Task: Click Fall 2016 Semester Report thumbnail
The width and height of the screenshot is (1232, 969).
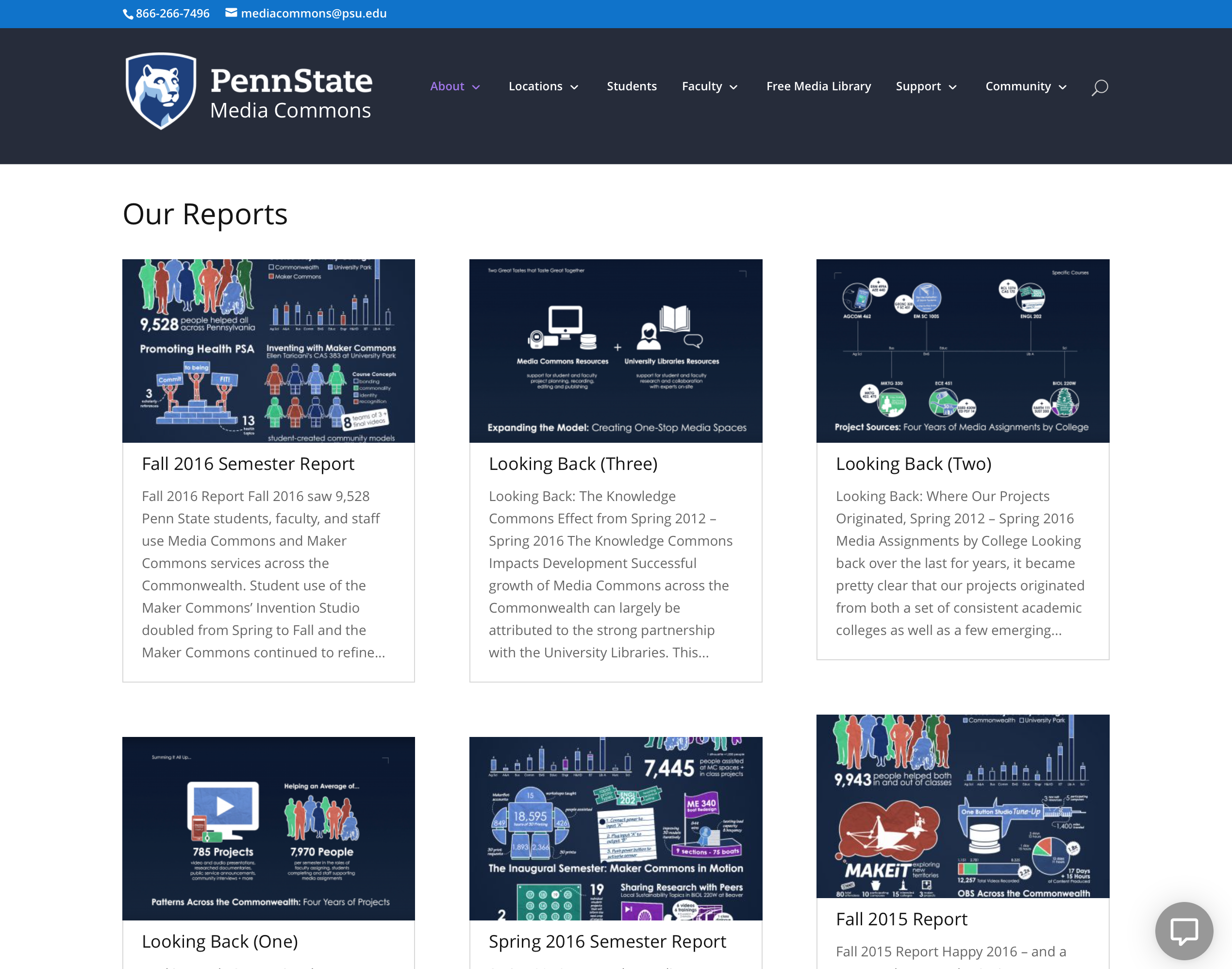Action: tap(268, 351)
